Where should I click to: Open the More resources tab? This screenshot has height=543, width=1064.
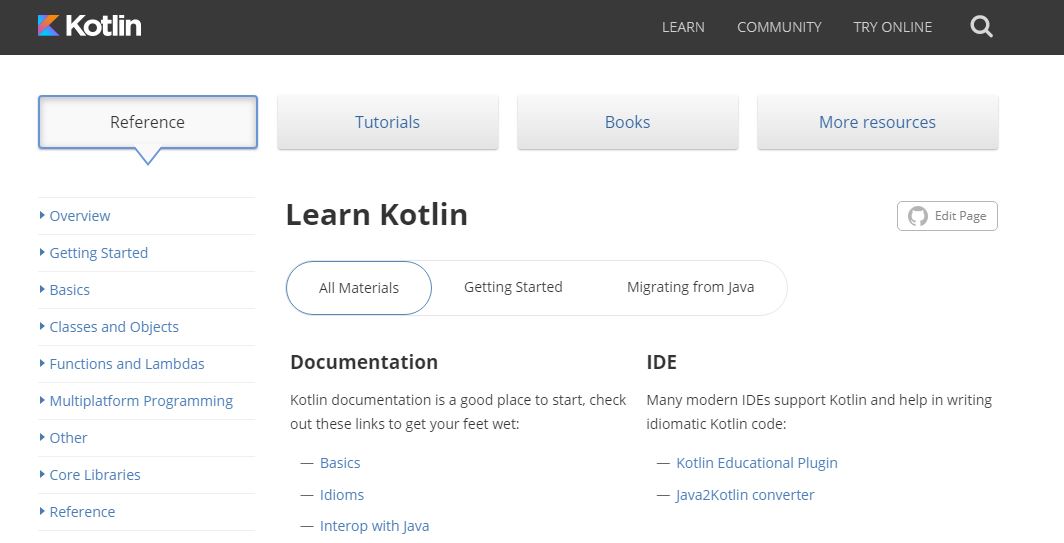pyautogui.click(x=877, y=122)
